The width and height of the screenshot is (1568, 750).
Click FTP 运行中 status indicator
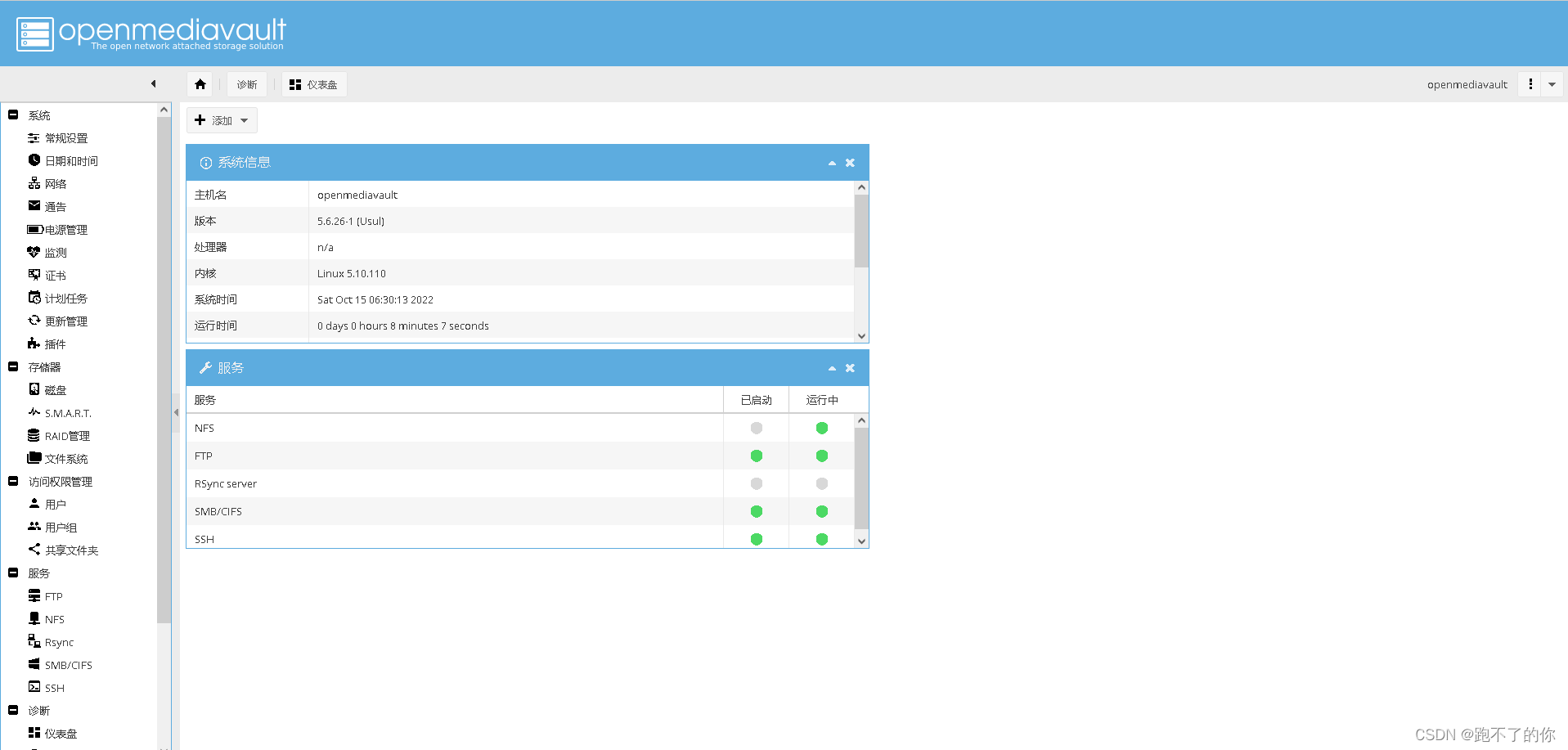click(822, 456)
